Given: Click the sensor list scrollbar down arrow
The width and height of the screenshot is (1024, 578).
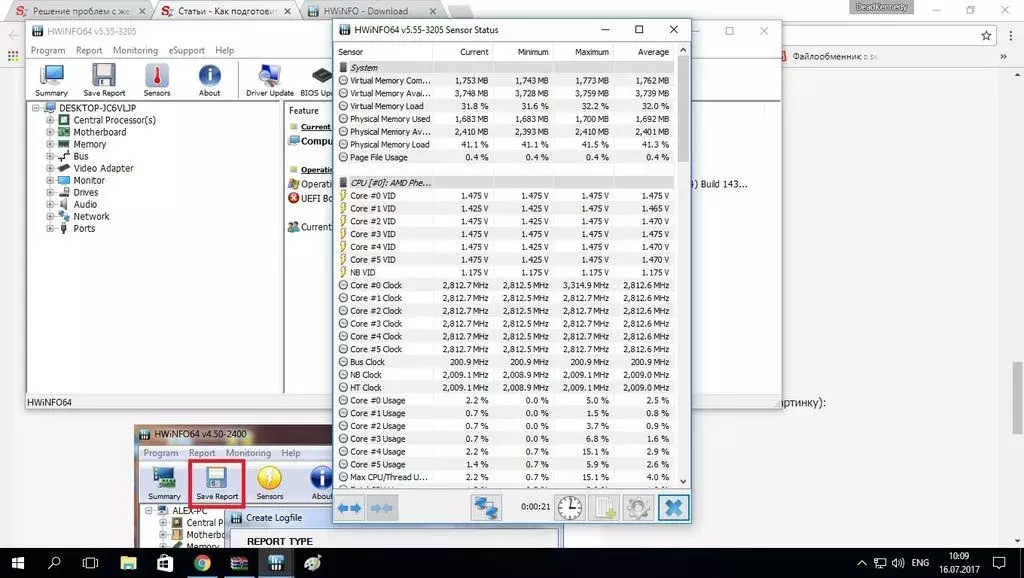Looking at the screenshot, I should coord(683,481).
